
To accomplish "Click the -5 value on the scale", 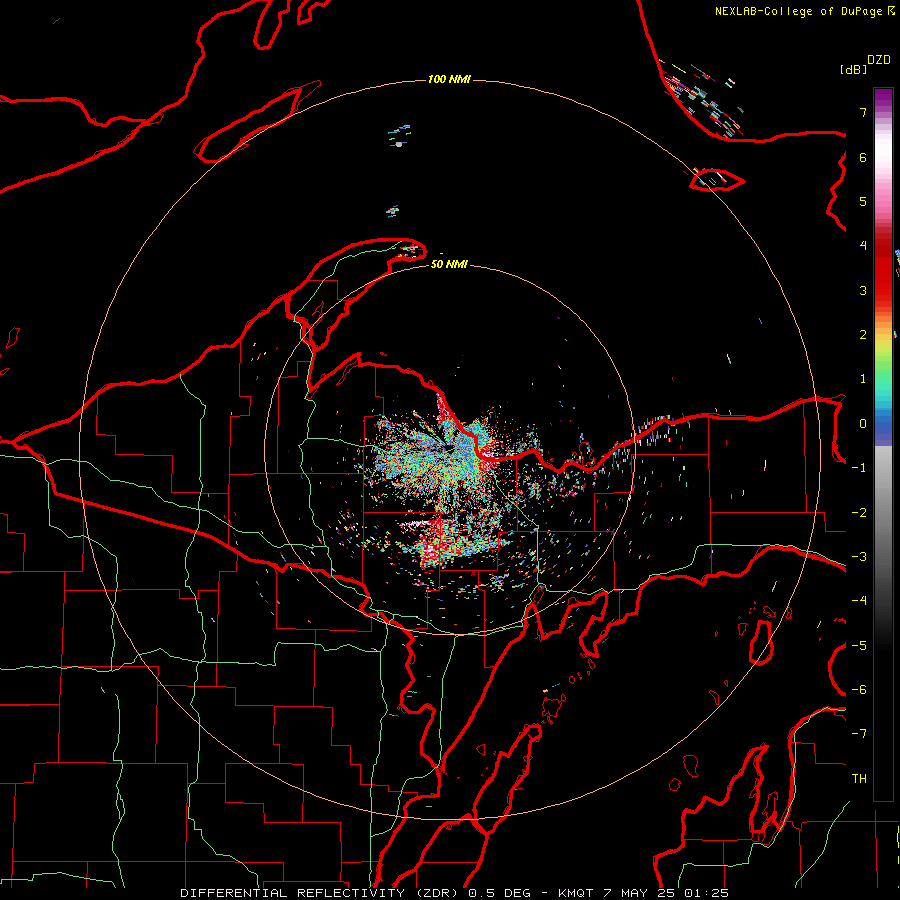I will click(x=859, y=646).
